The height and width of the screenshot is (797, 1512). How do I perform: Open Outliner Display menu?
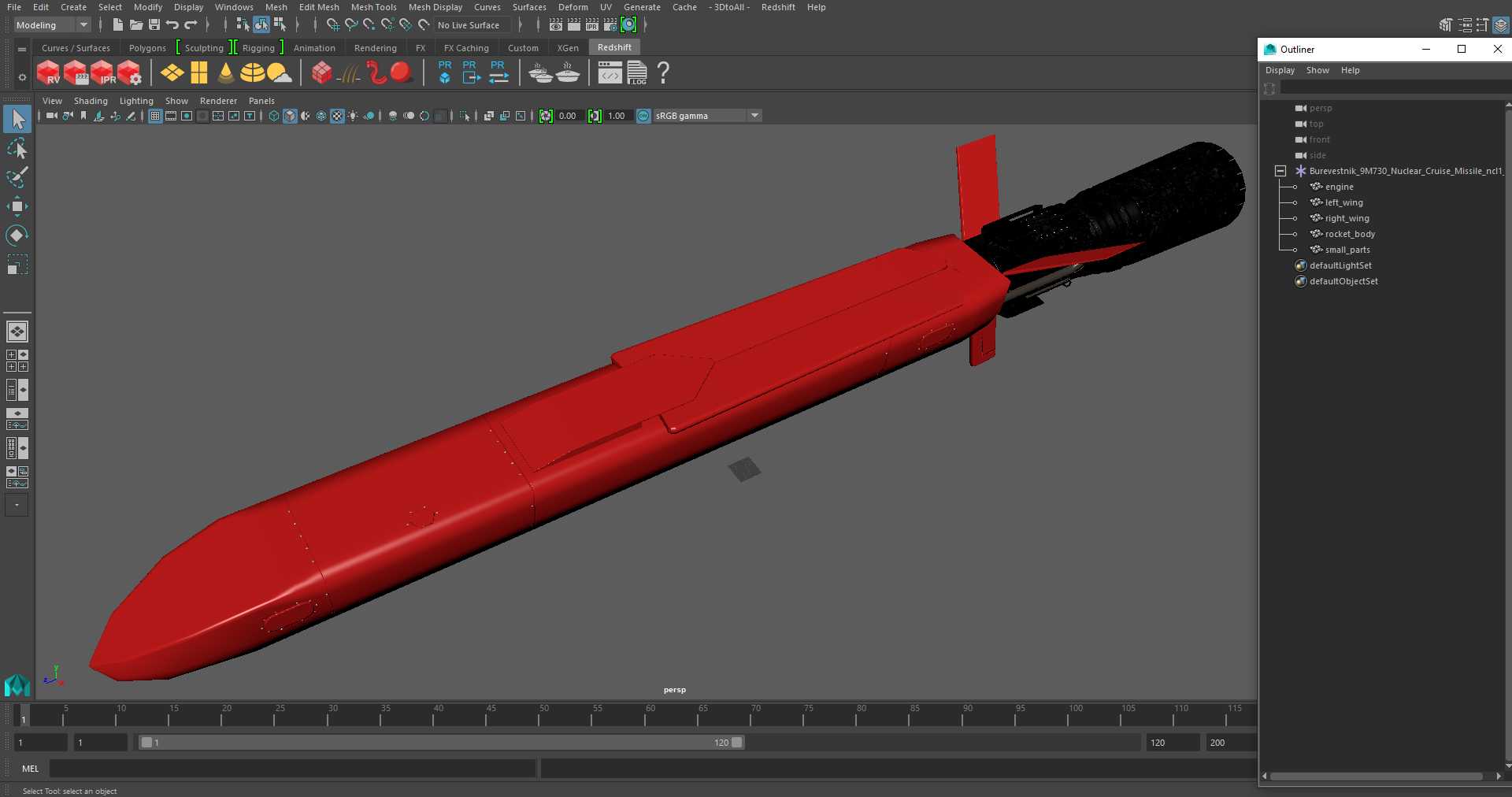pos(1280,70)
